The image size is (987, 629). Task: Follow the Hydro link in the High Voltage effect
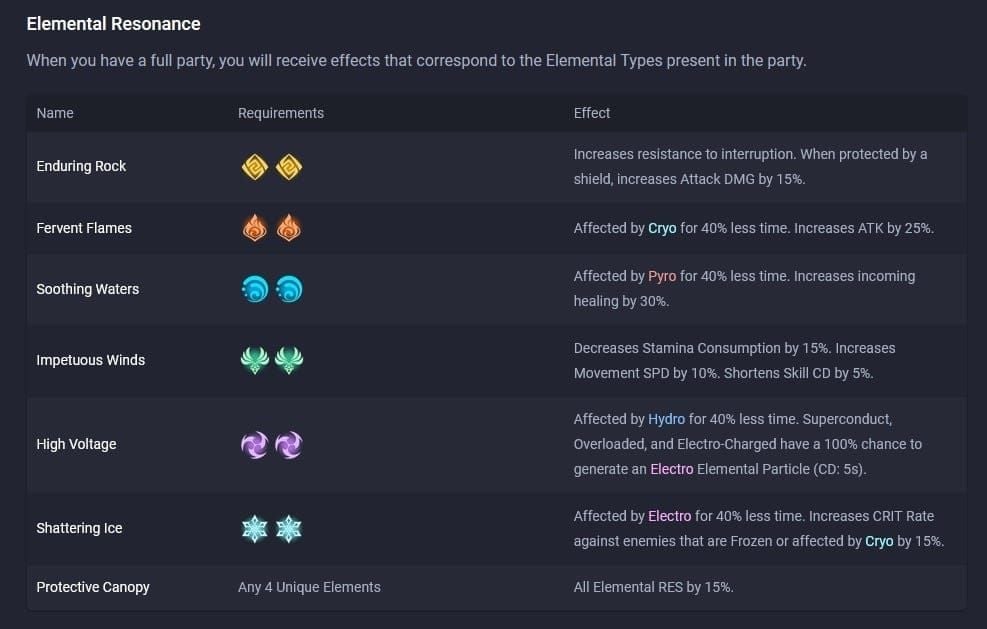click(666, 420)
